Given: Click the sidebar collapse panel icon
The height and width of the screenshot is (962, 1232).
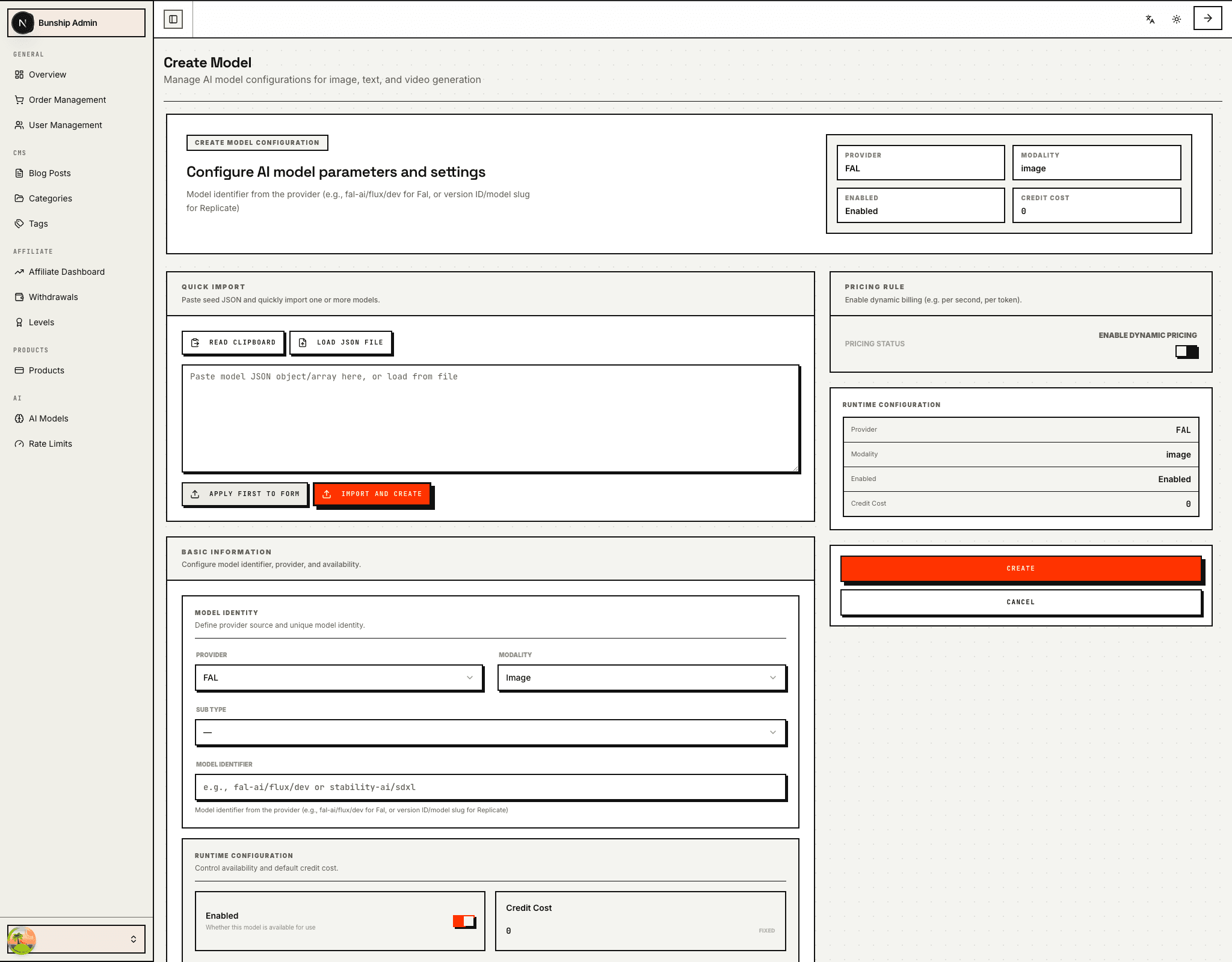Looking at the screenshot, I should tap(174, 19).
